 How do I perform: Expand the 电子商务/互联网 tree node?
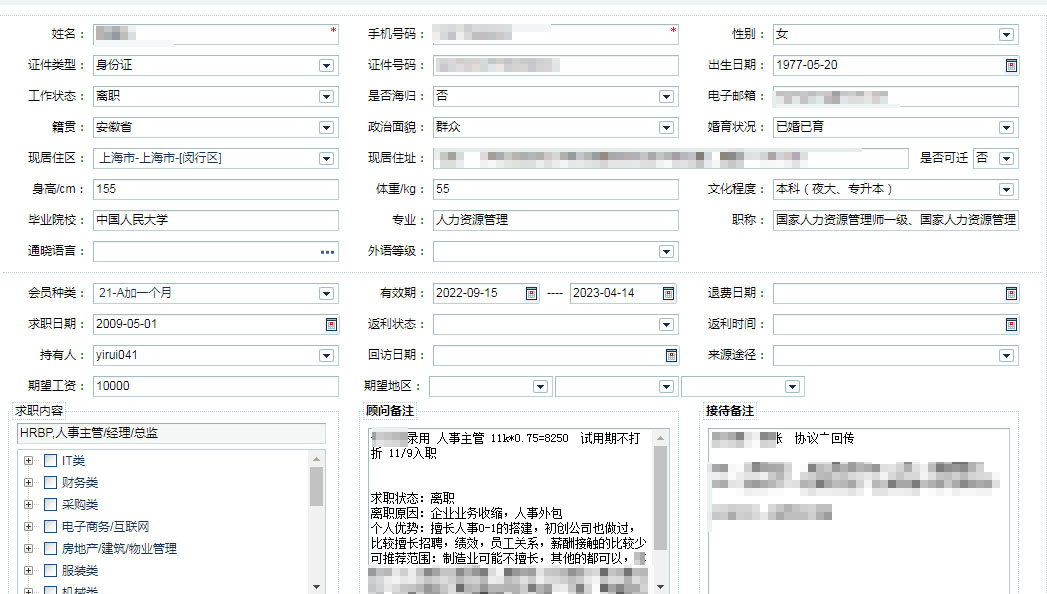29,527
